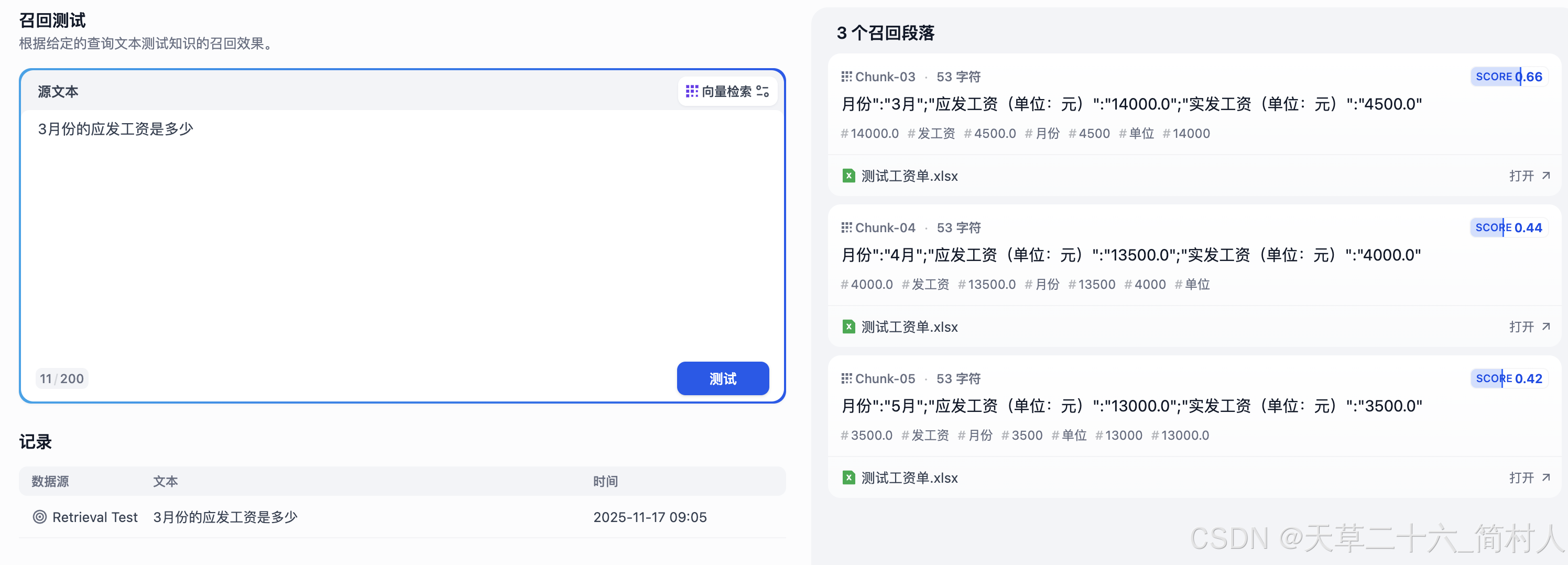The image size is (1568, 565).
Task: Select the Retrieval Test record row
Action: pyautogui.click(x=402, y=517)
